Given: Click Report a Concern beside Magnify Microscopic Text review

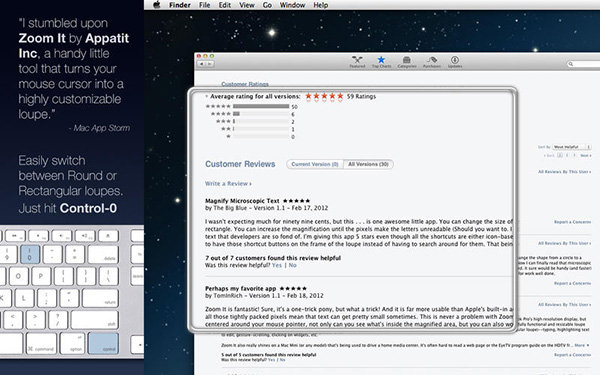Looking at the screenshot, I should pyautogui.click(x=572, y=222).
